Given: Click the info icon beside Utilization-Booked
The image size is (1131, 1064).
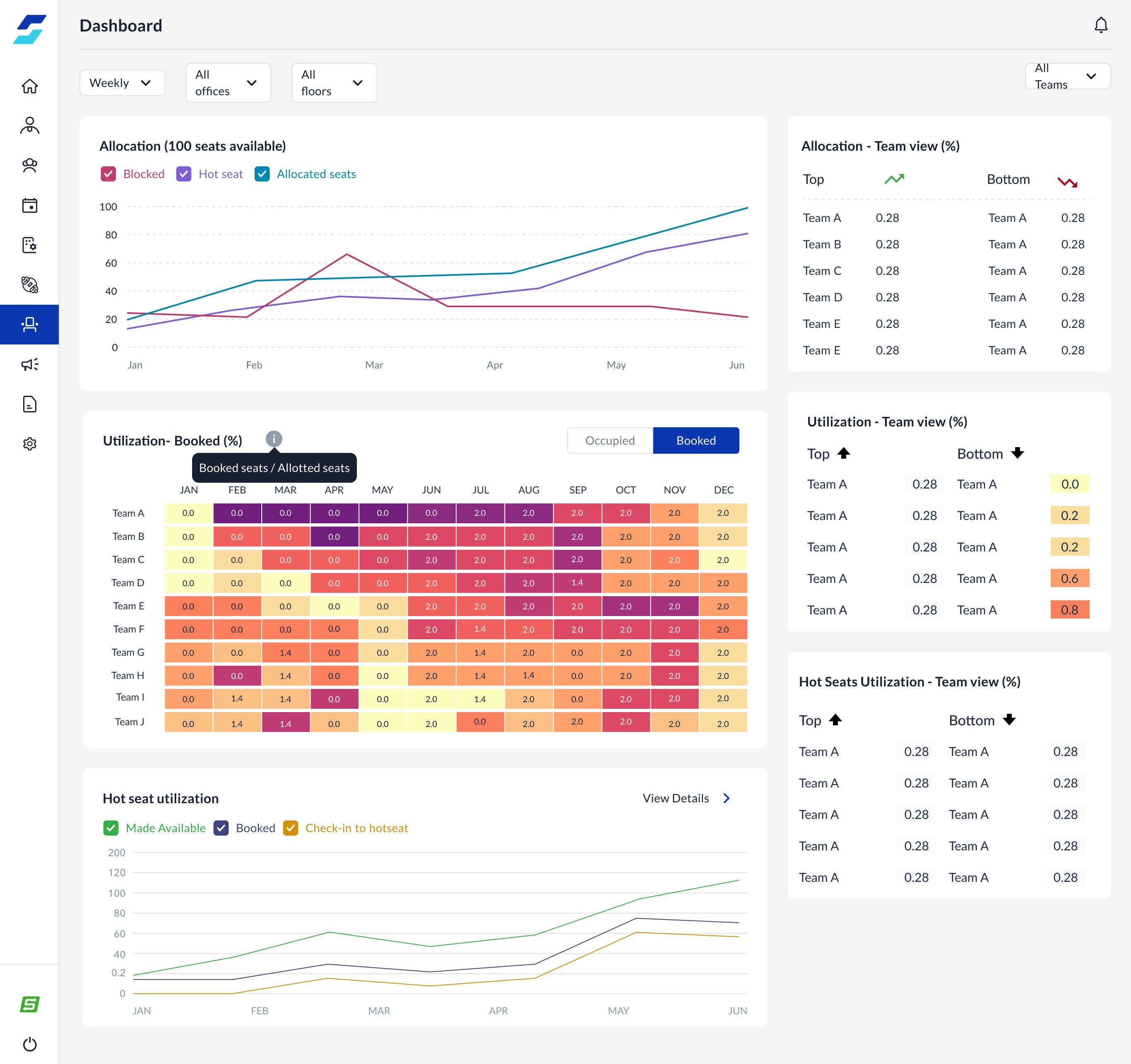Looking at the screenshot, I should 274,439.
